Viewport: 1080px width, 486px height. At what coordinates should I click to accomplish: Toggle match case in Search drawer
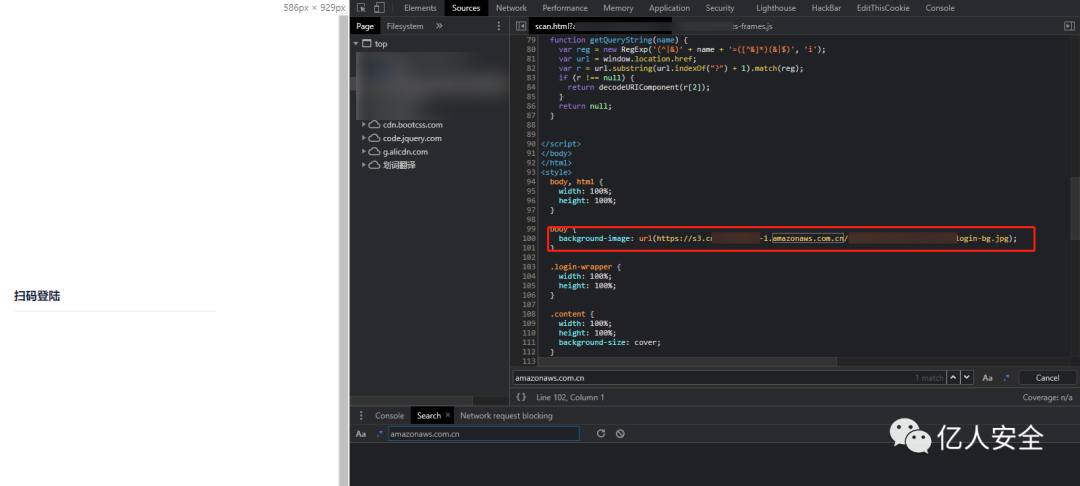361,434
